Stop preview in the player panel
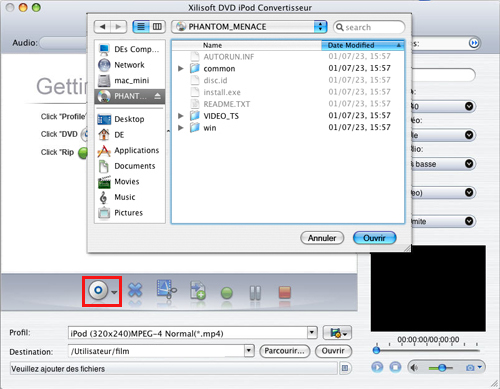 pyautogui.click(x=395, y=367)
